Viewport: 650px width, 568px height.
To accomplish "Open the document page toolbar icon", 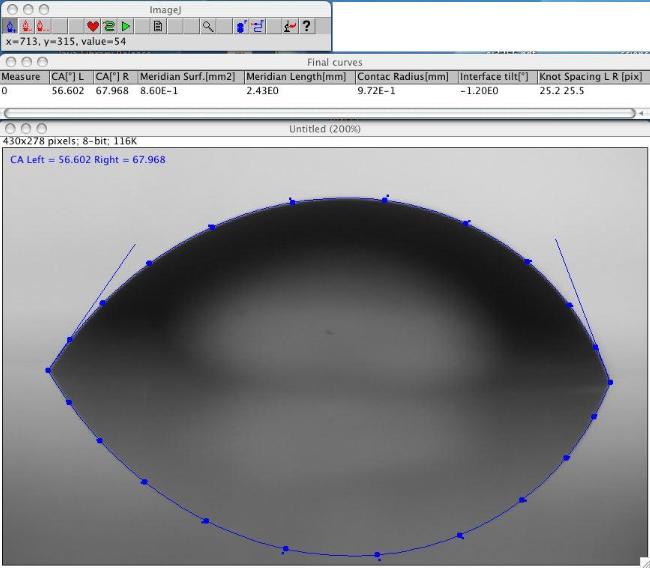I will pos(157,27).
